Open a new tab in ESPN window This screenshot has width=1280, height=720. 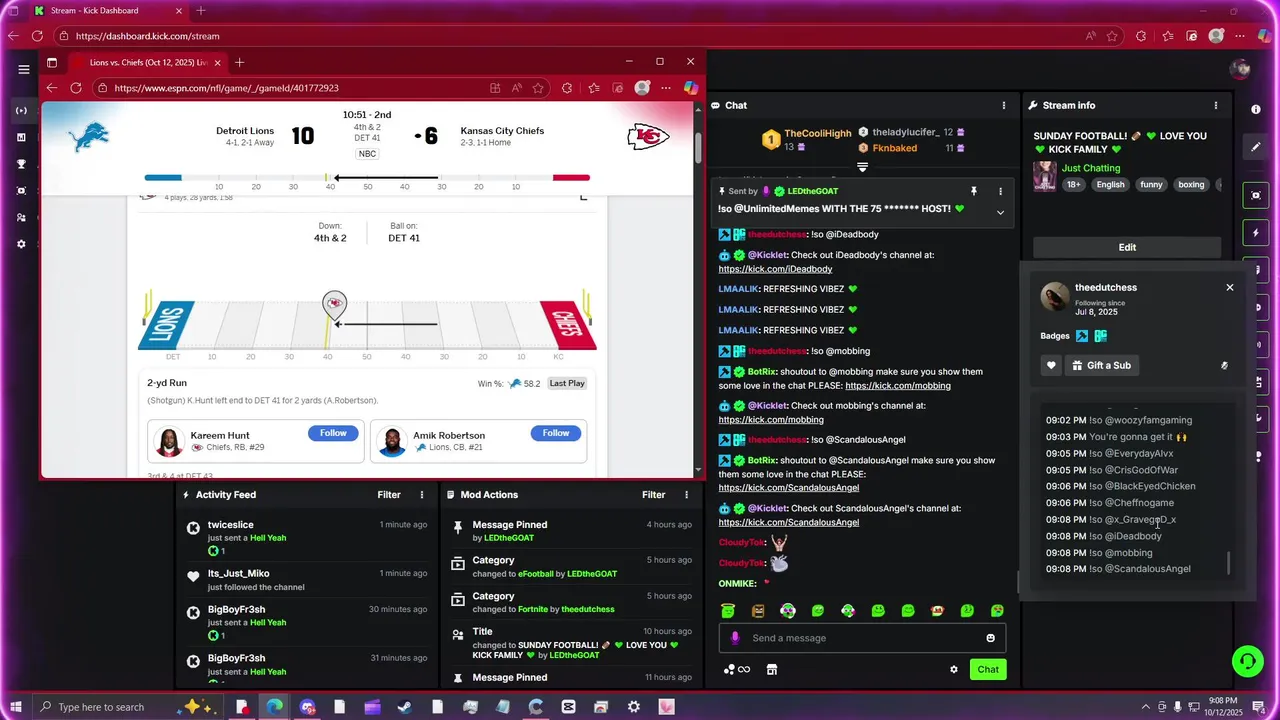(x=239, y=62)
